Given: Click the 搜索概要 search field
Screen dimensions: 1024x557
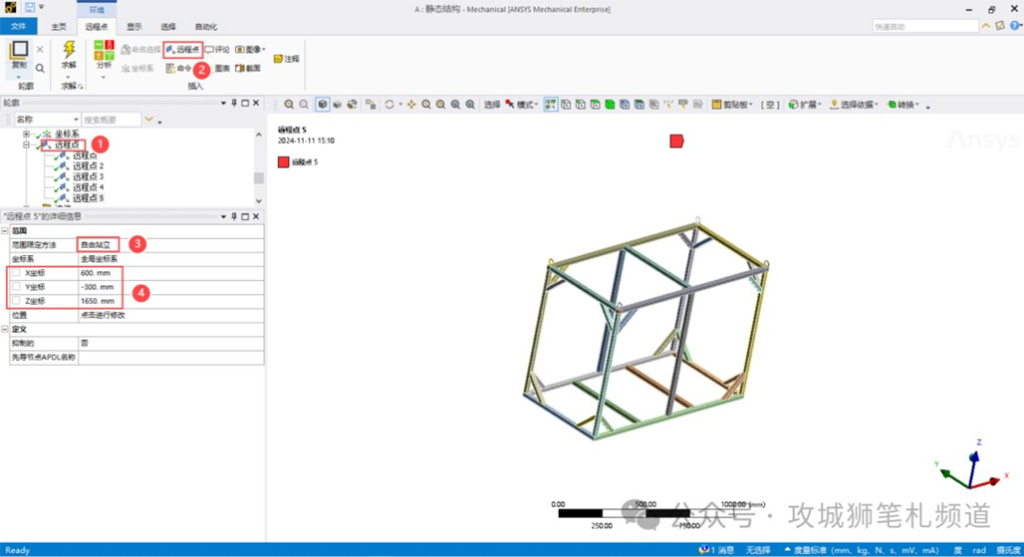Looking at the screenshot, I should [110, 119].
